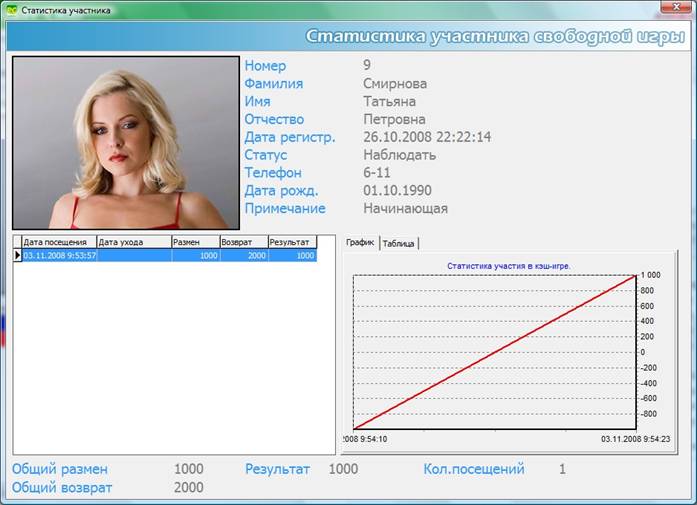Viewport: 697px width, 505px height.
Task: Select the visit row dated 03.11.2008 9:53:57
Action: (x=60, y=256)
